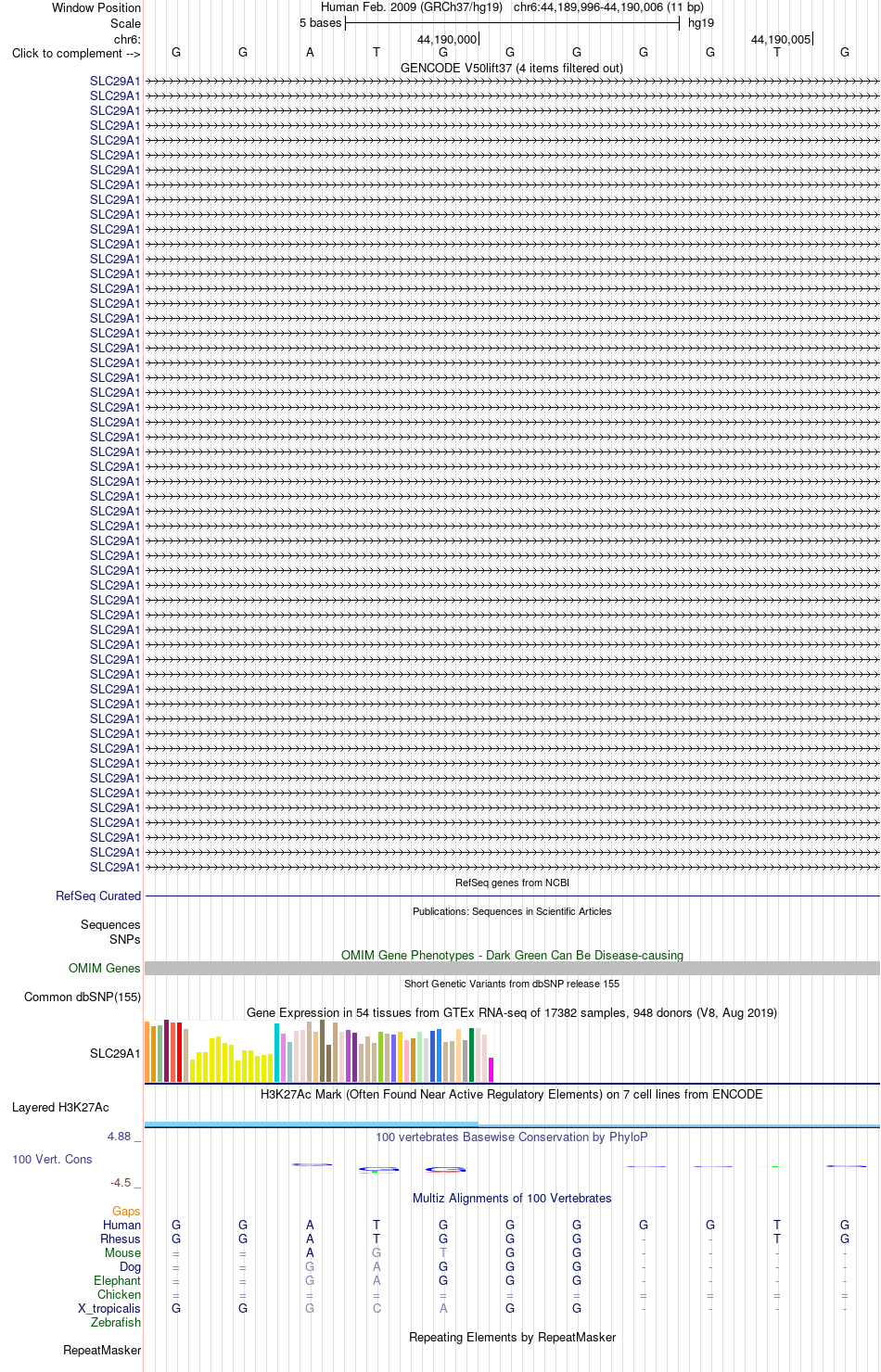Open the OMIM Genes track label
881x1372 pixels.
point(105,969)
